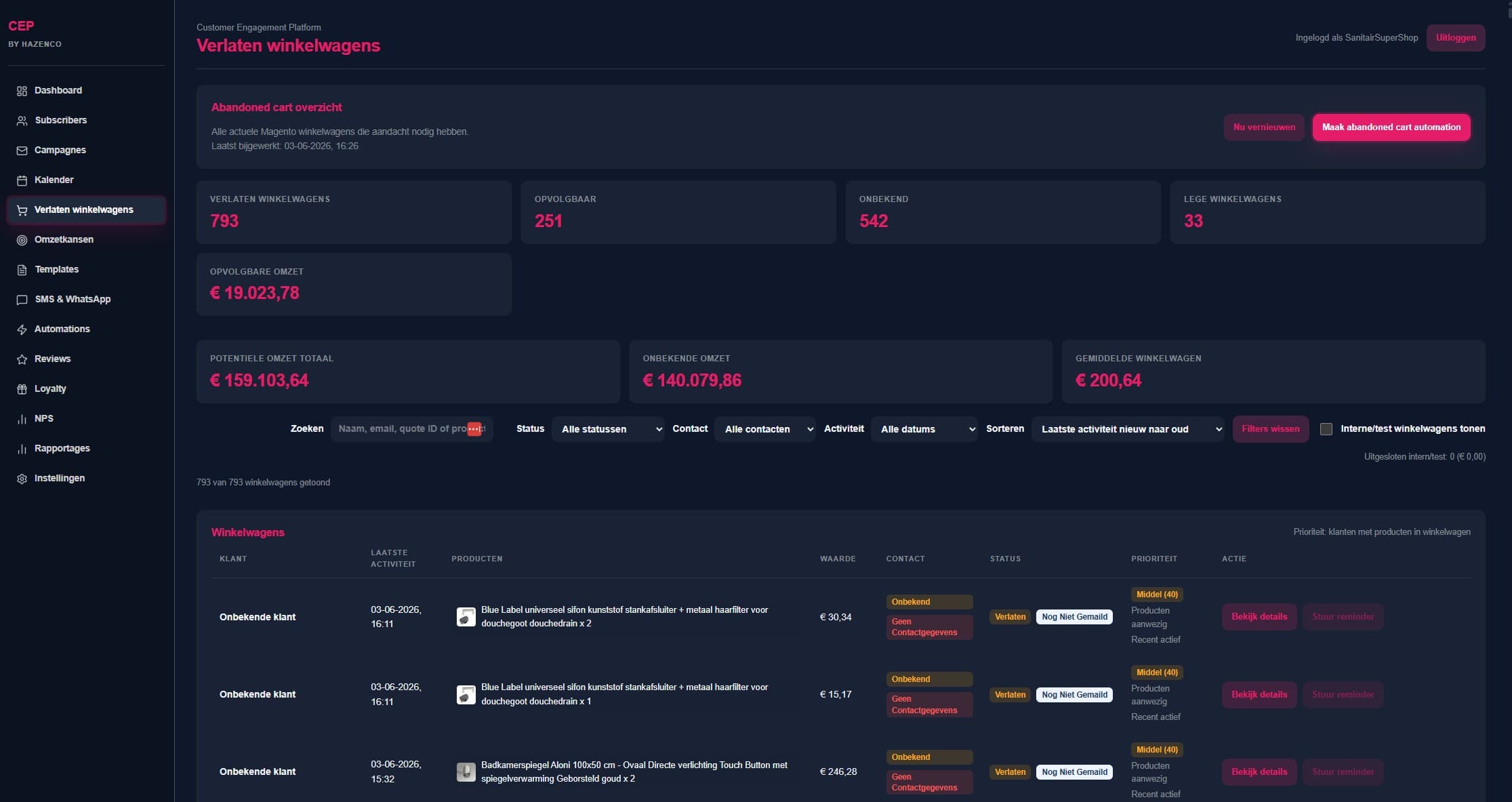This screenshot has height=802, width=1512.
Task: Open the Status dropdown Alle statussen
Action: point(608,429)
